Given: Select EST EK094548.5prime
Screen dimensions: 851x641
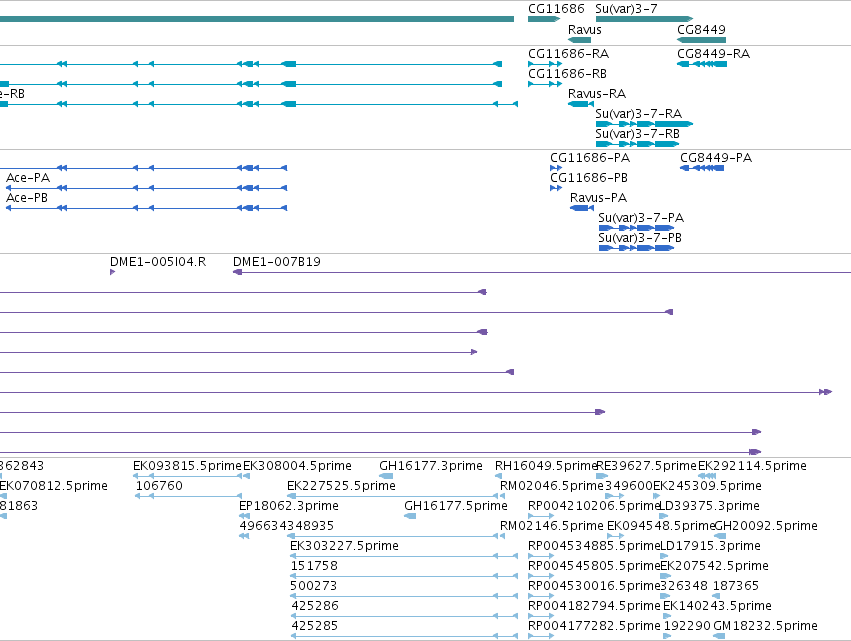Looking at the screenshot, I should 615,536.
